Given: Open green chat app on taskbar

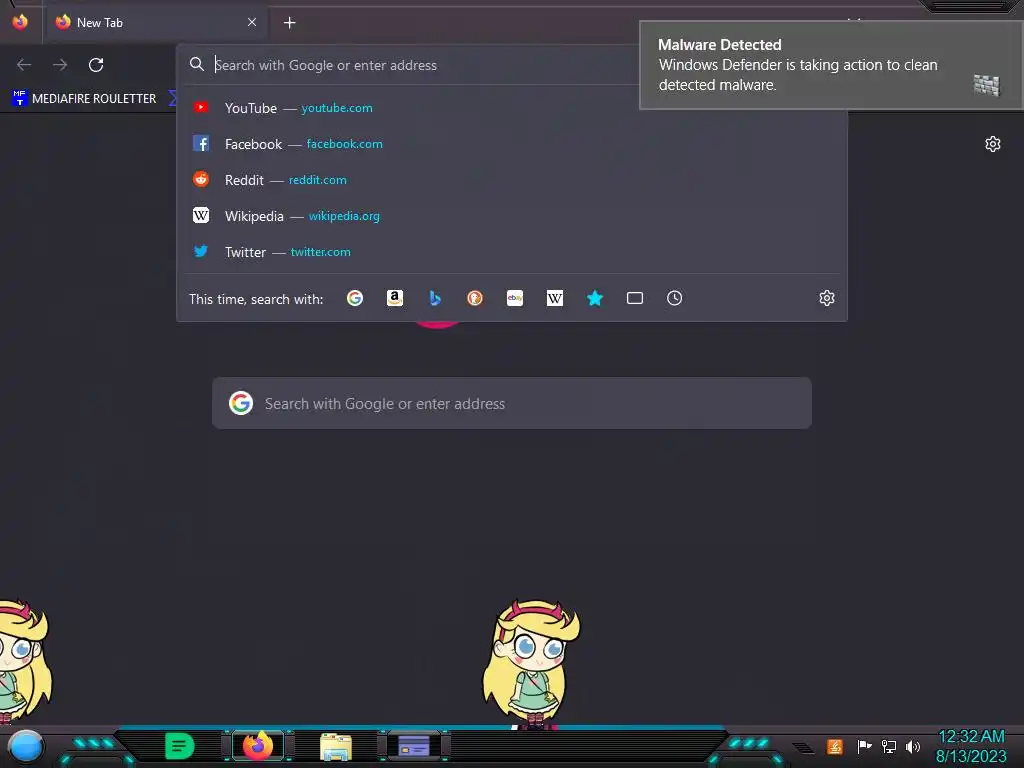Looking at the screenshot, I should click(180, 746).
